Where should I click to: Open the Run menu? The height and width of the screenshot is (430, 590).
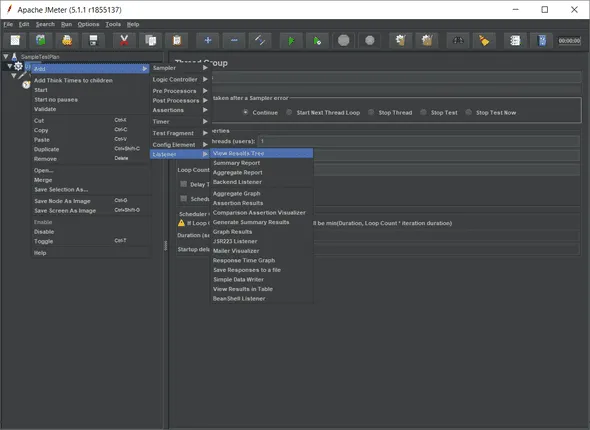point(66,24)
